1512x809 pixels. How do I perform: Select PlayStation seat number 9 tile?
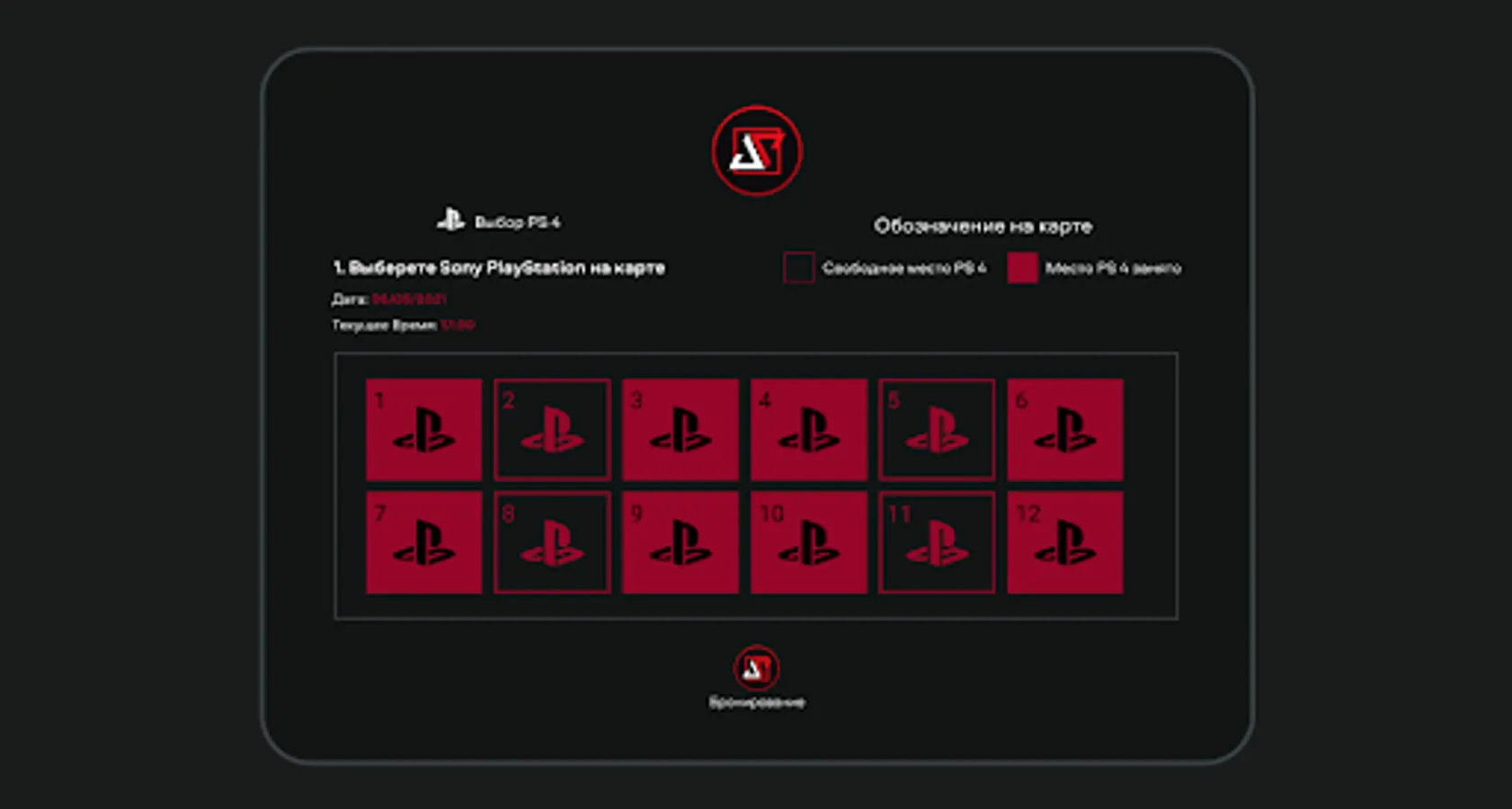point(680,542)
